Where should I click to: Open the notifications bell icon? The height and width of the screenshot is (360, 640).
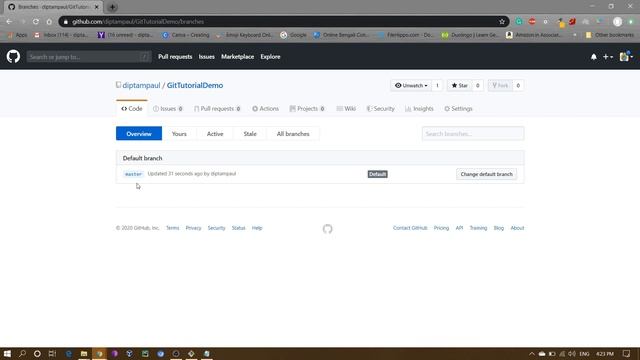coord(593,57)
